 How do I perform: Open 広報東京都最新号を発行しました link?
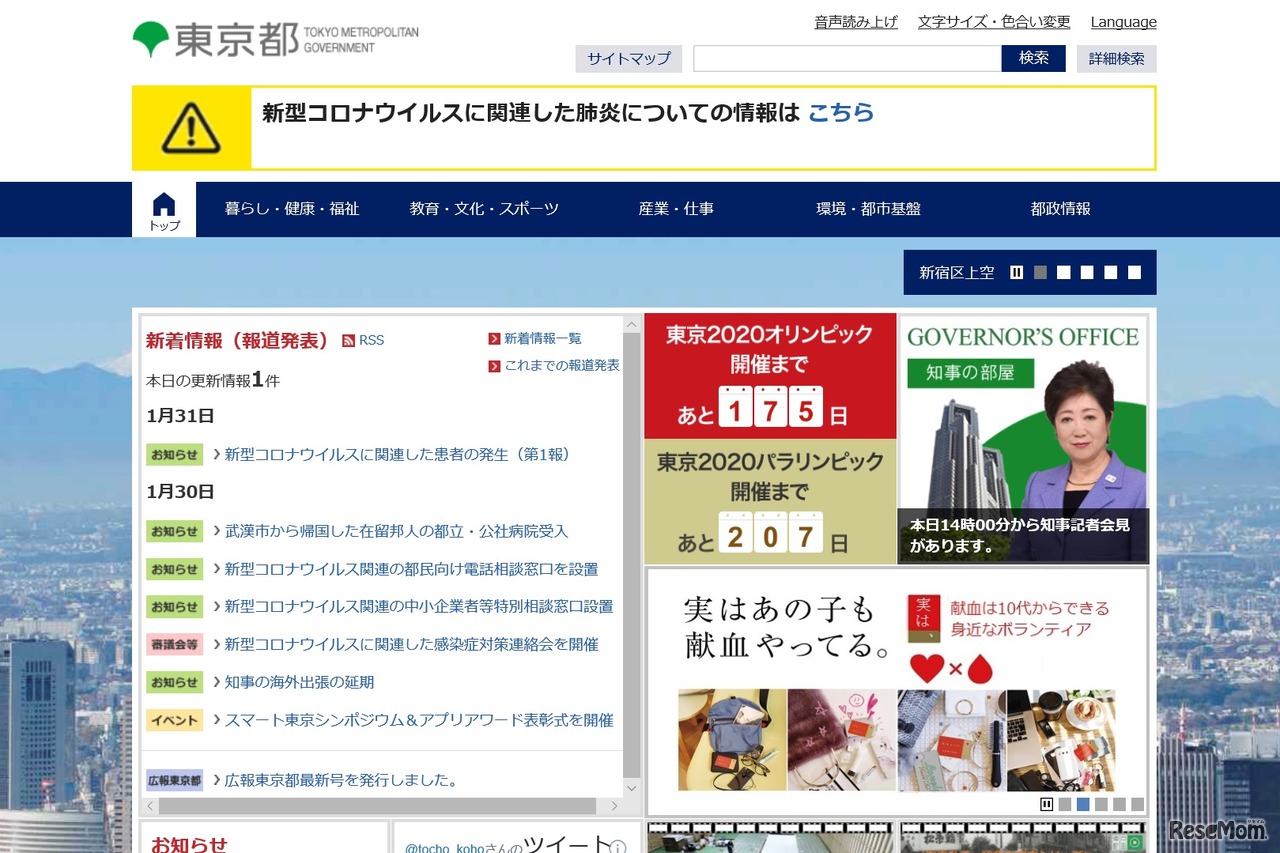click(x=341, y=781)
